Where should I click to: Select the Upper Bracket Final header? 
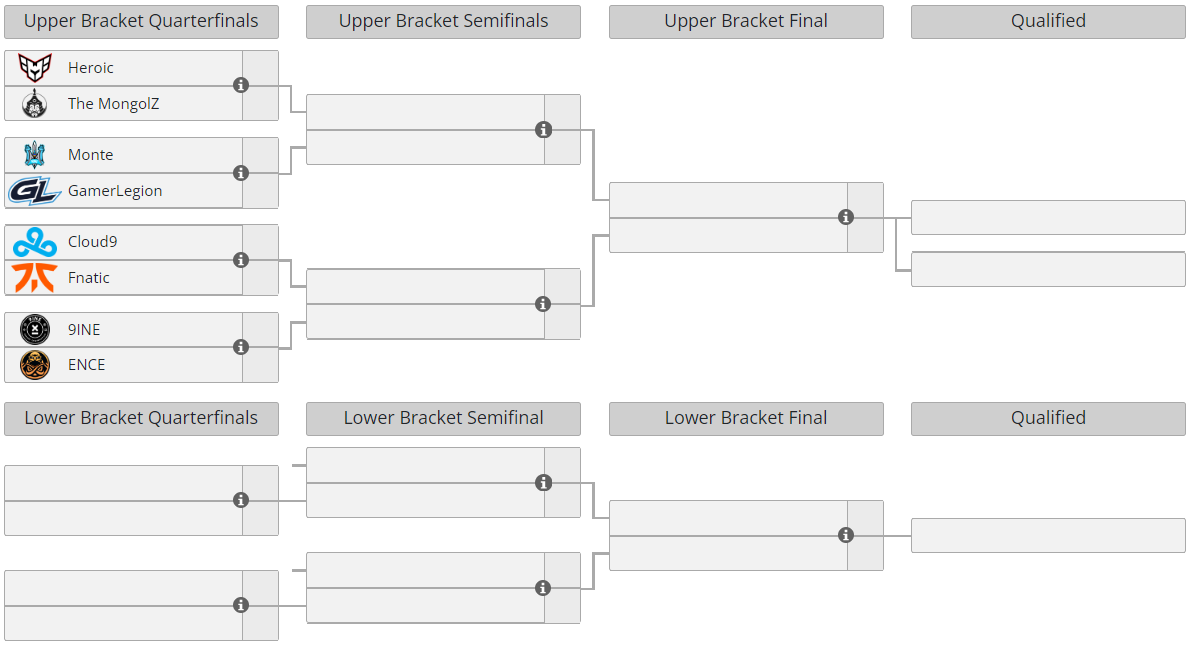point(746,21)
